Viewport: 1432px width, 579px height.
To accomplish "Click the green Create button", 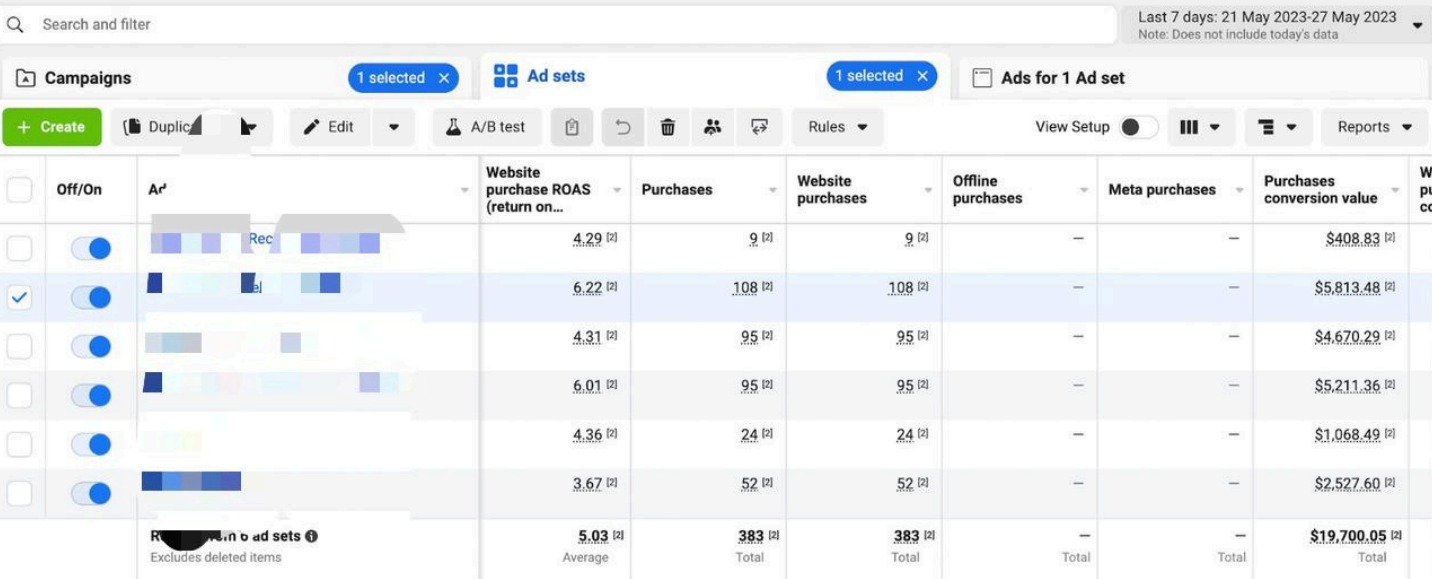I will [51, 126].
